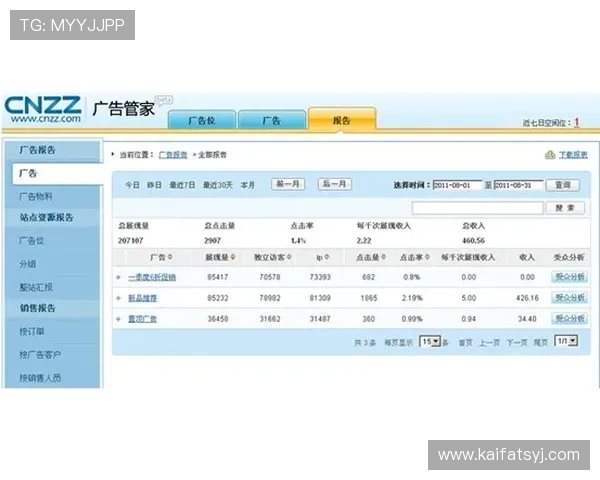The width and height of the screenshot is (600, 480).
Task: Filter by 最近30天
Action: [218, 185]
